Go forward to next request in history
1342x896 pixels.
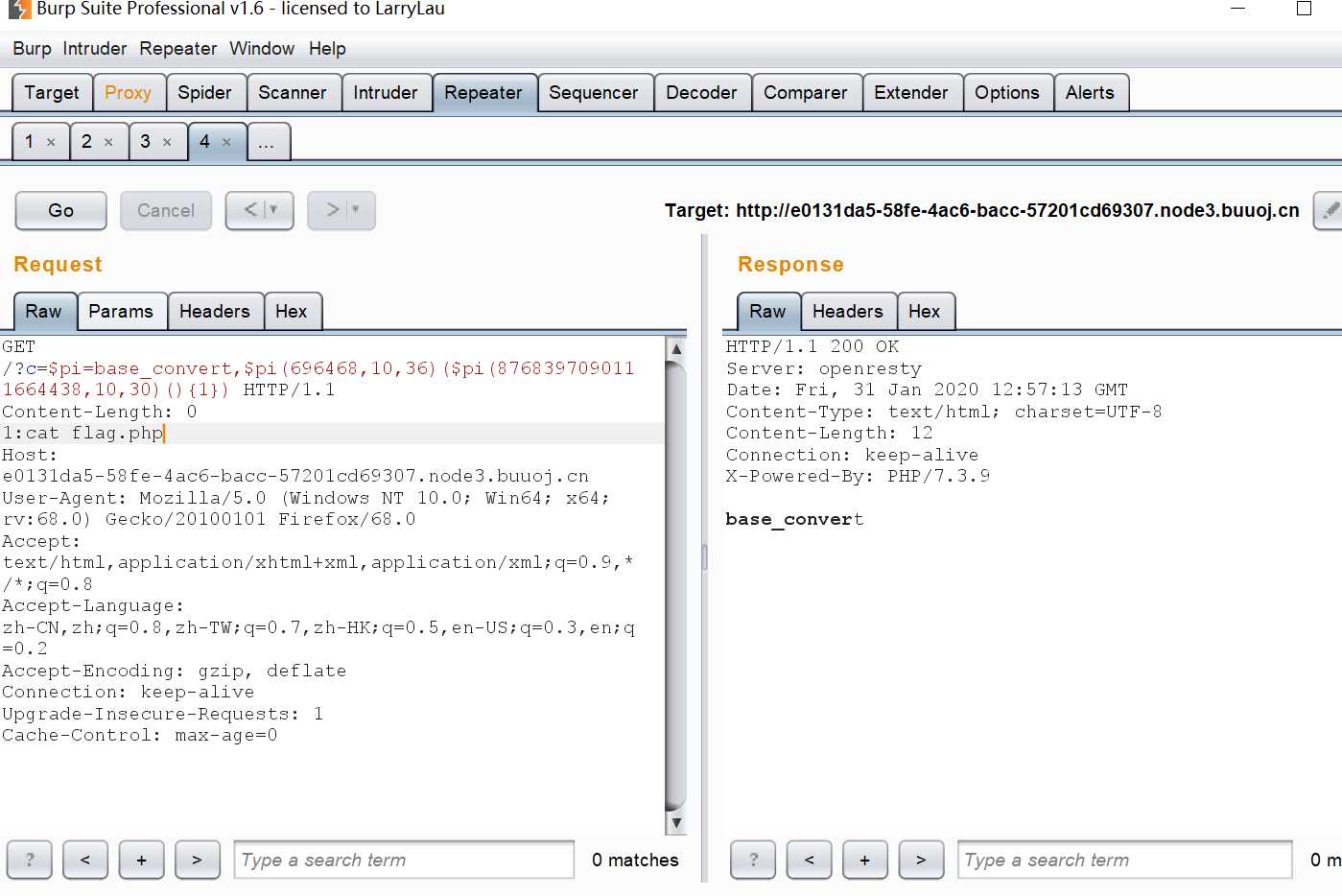pyautogui.click(x=332, y=210)
